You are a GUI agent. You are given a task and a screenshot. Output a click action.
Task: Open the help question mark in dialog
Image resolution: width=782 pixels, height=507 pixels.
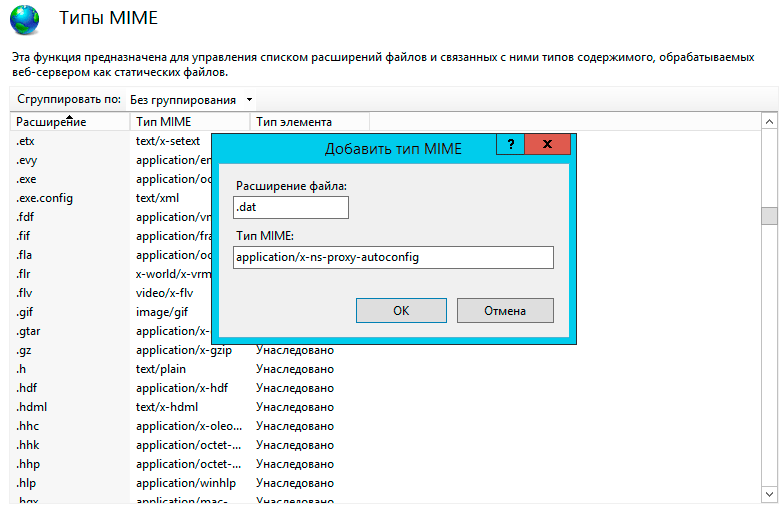pos(510,145)
